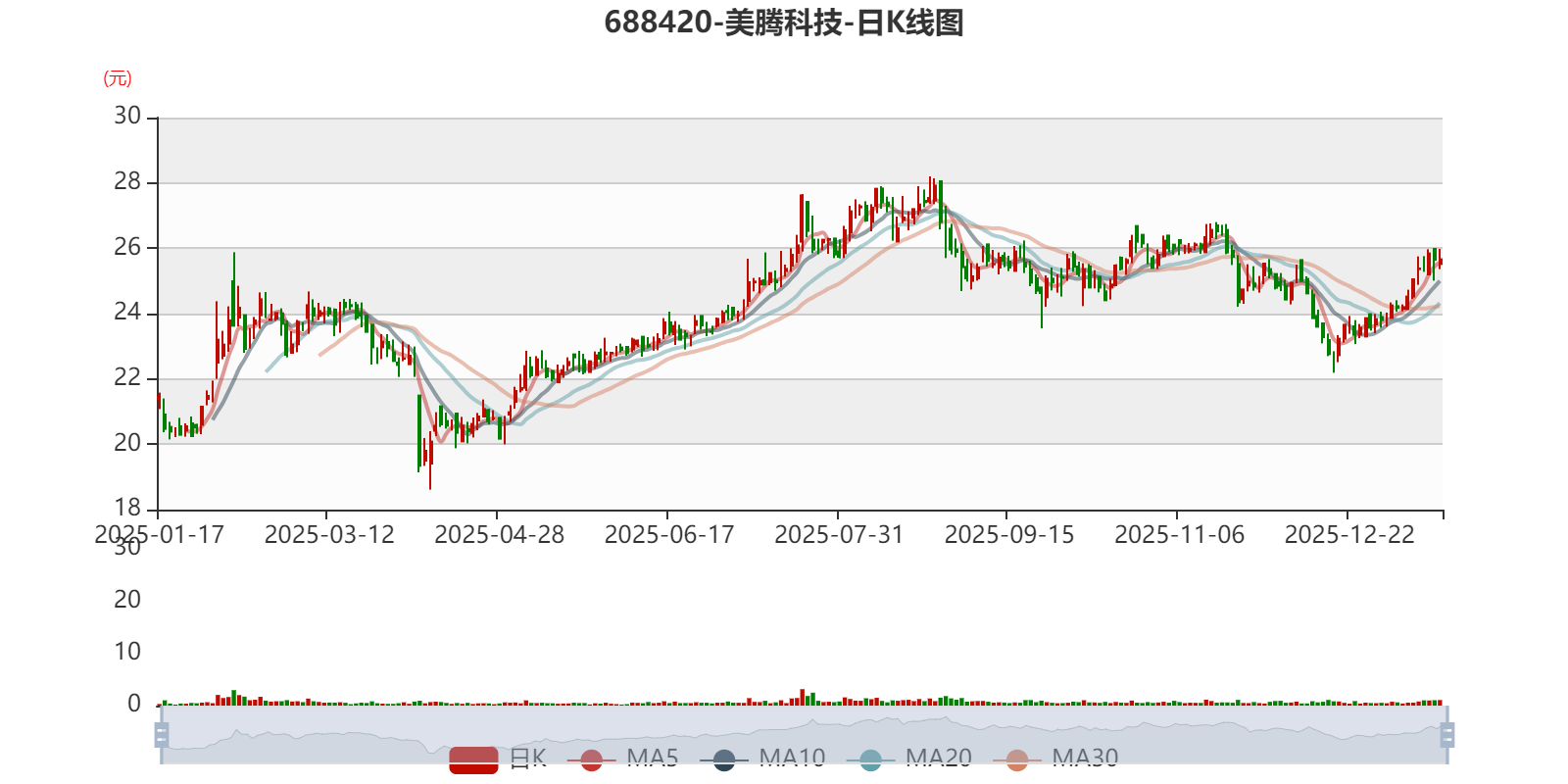Show or hide the MA20 legend series

point(908,758)
